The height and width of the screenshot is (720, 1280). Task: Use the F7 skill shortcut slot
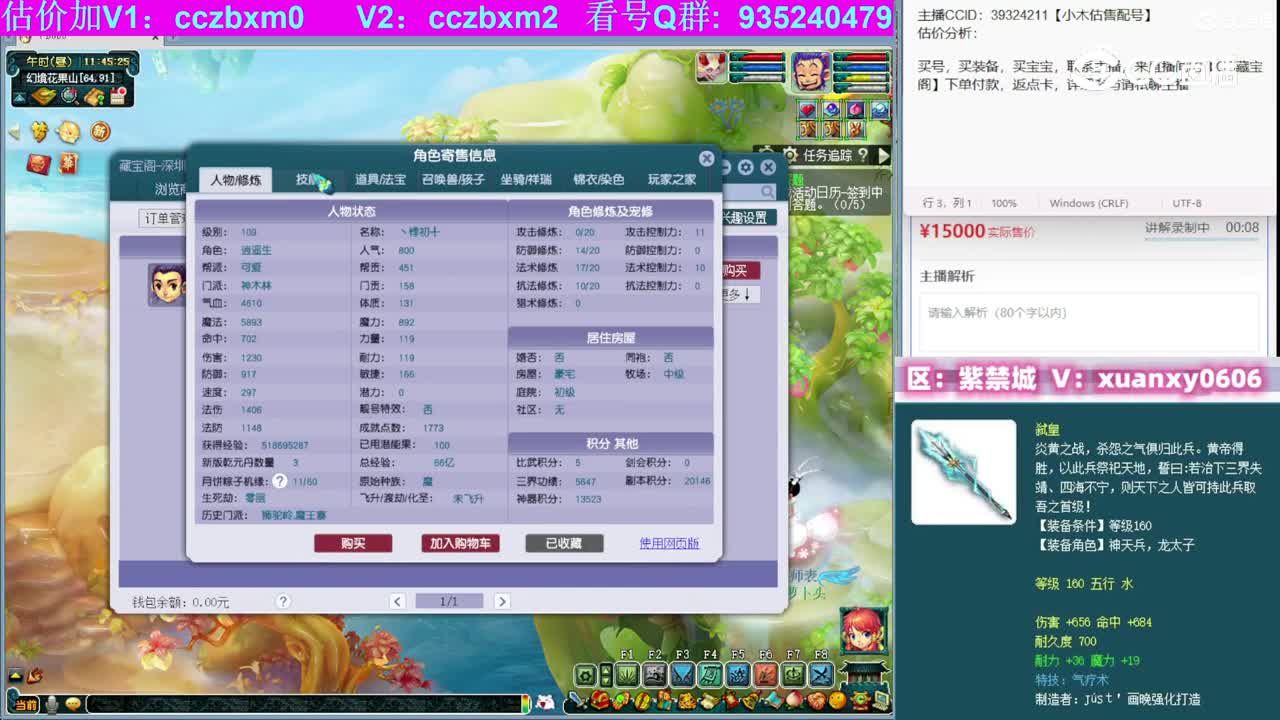tap(793, 675)
